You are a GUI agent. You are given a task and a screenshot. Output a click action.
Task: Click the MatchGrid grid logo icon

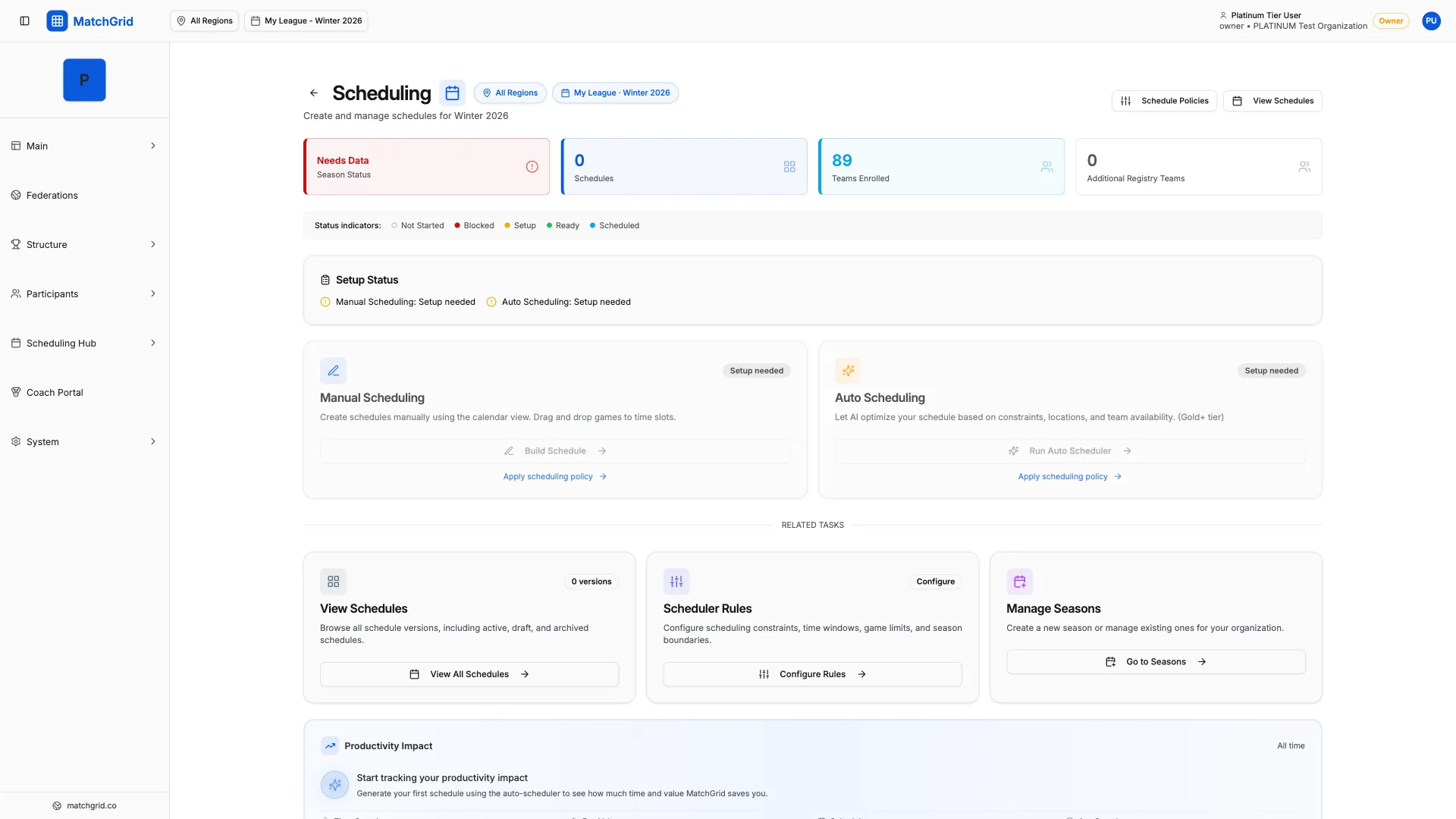[x=58, y=20]
